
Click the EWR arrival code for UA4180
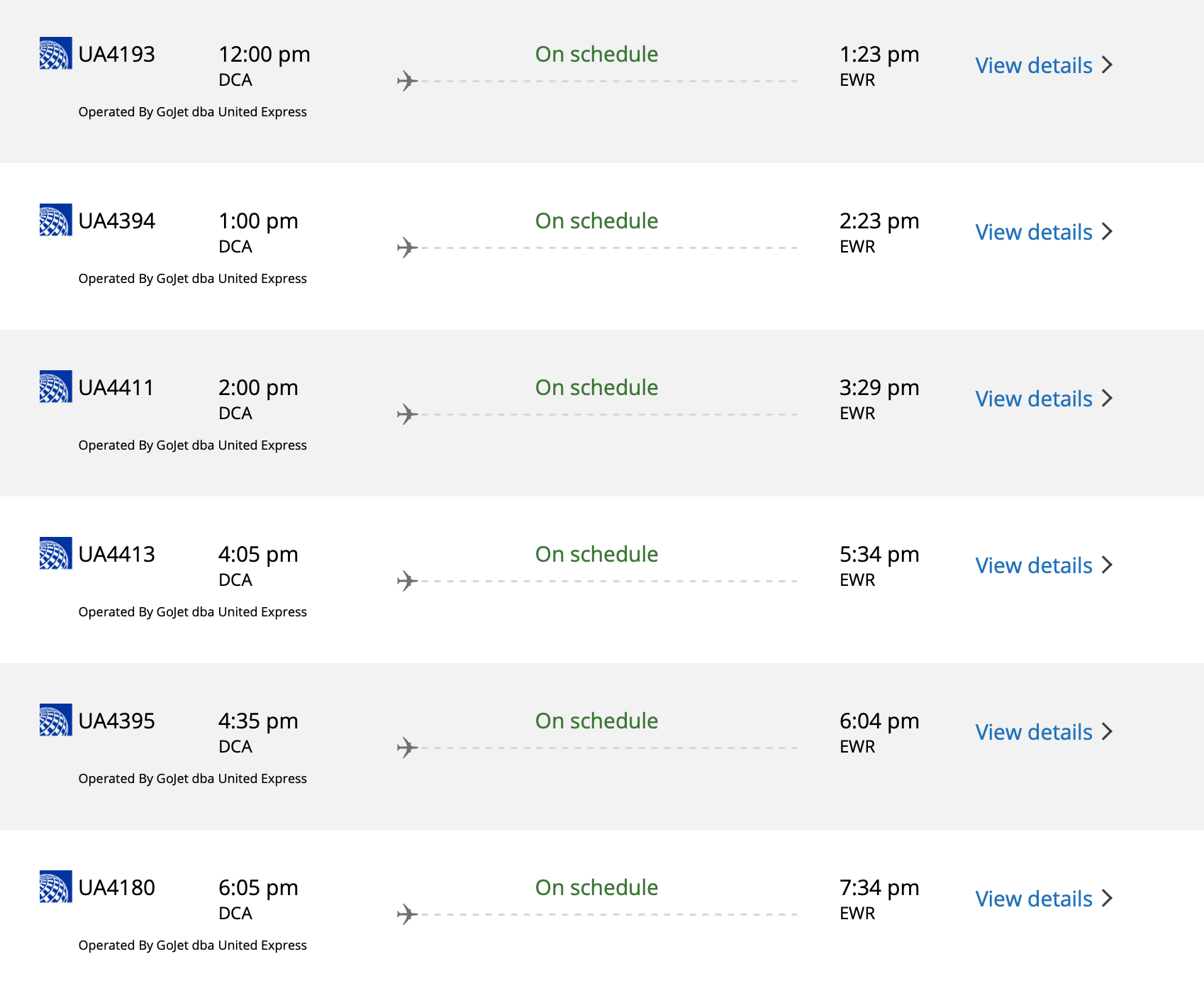click(x=857, y=914)
